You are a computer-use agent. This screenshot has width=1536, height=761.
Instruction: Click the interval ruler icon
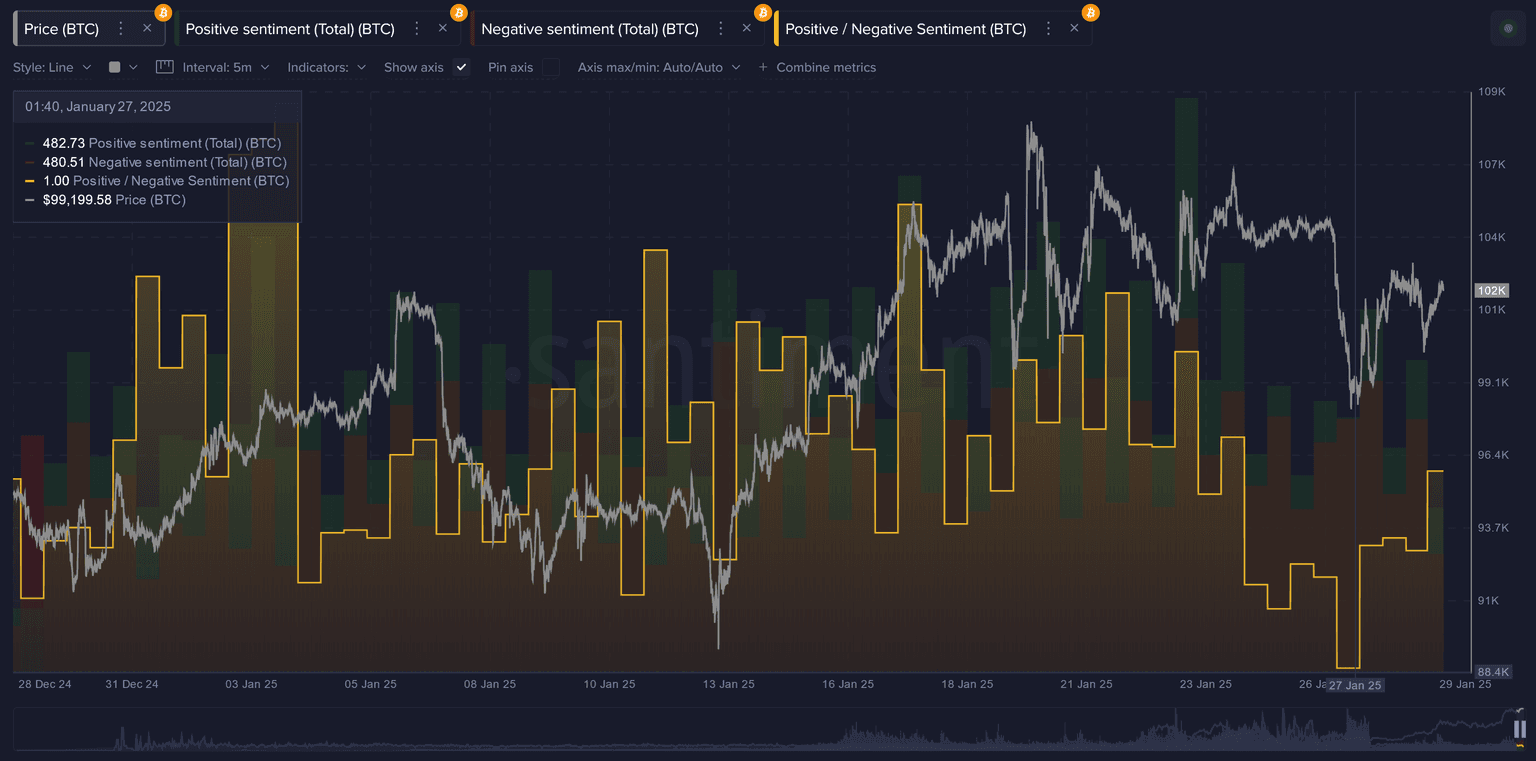[165, 67]
